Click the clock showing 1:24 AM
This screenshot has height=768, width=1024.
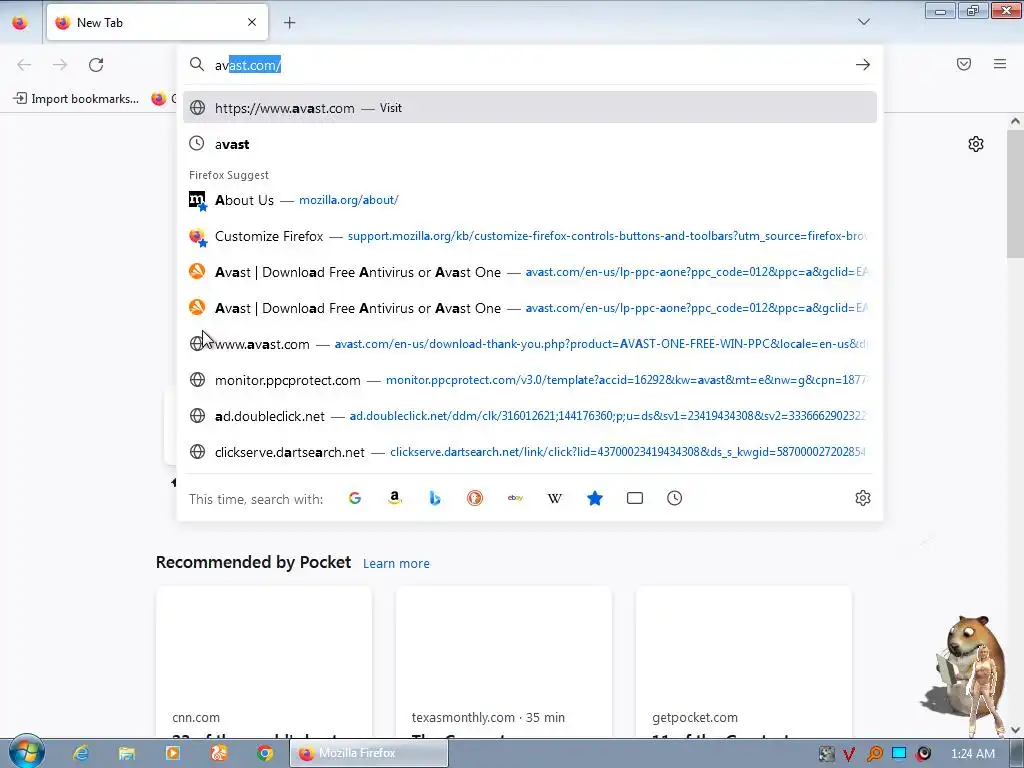coord(973,754)
